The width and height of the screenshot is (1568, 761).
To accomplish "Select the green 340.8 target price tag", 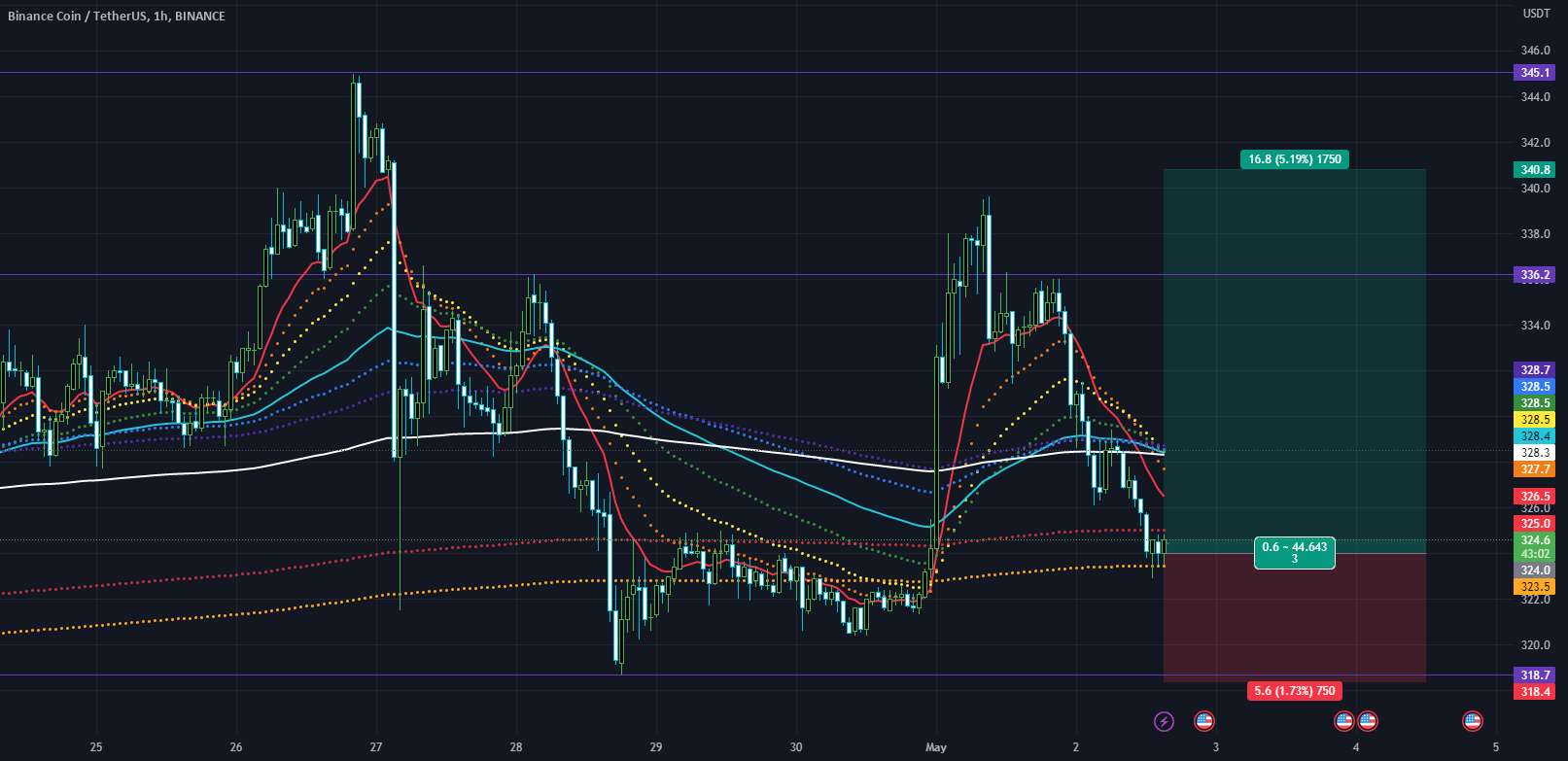I will coord(1536,170).
